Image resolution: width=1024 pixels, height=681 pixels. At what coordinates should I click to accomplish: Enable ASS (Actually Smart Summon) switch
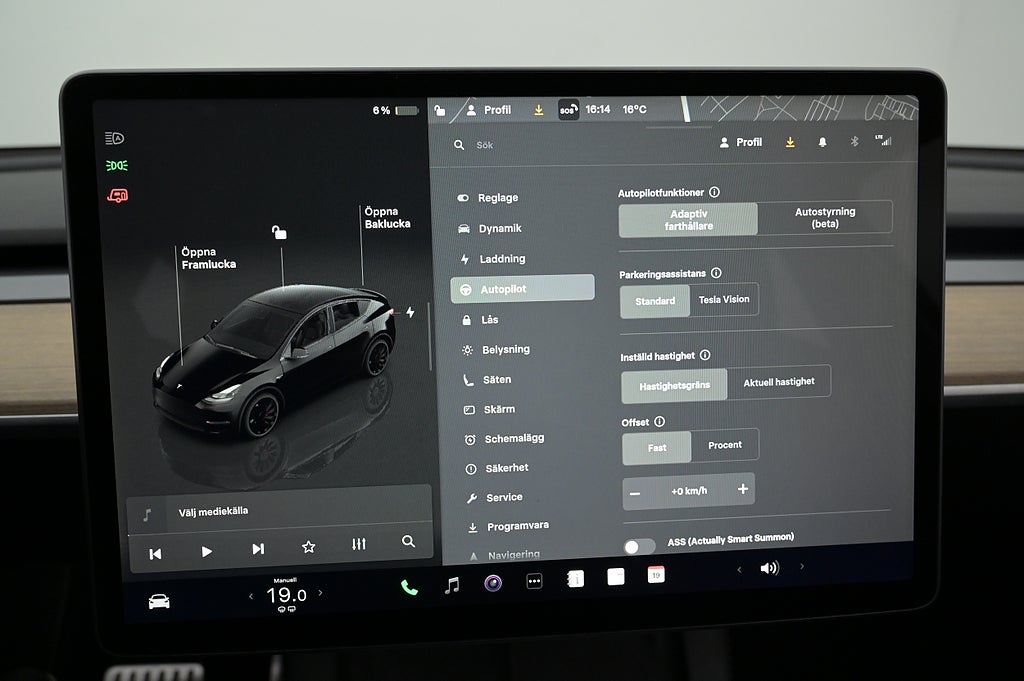pyautogui.click(x=639, y=546)
